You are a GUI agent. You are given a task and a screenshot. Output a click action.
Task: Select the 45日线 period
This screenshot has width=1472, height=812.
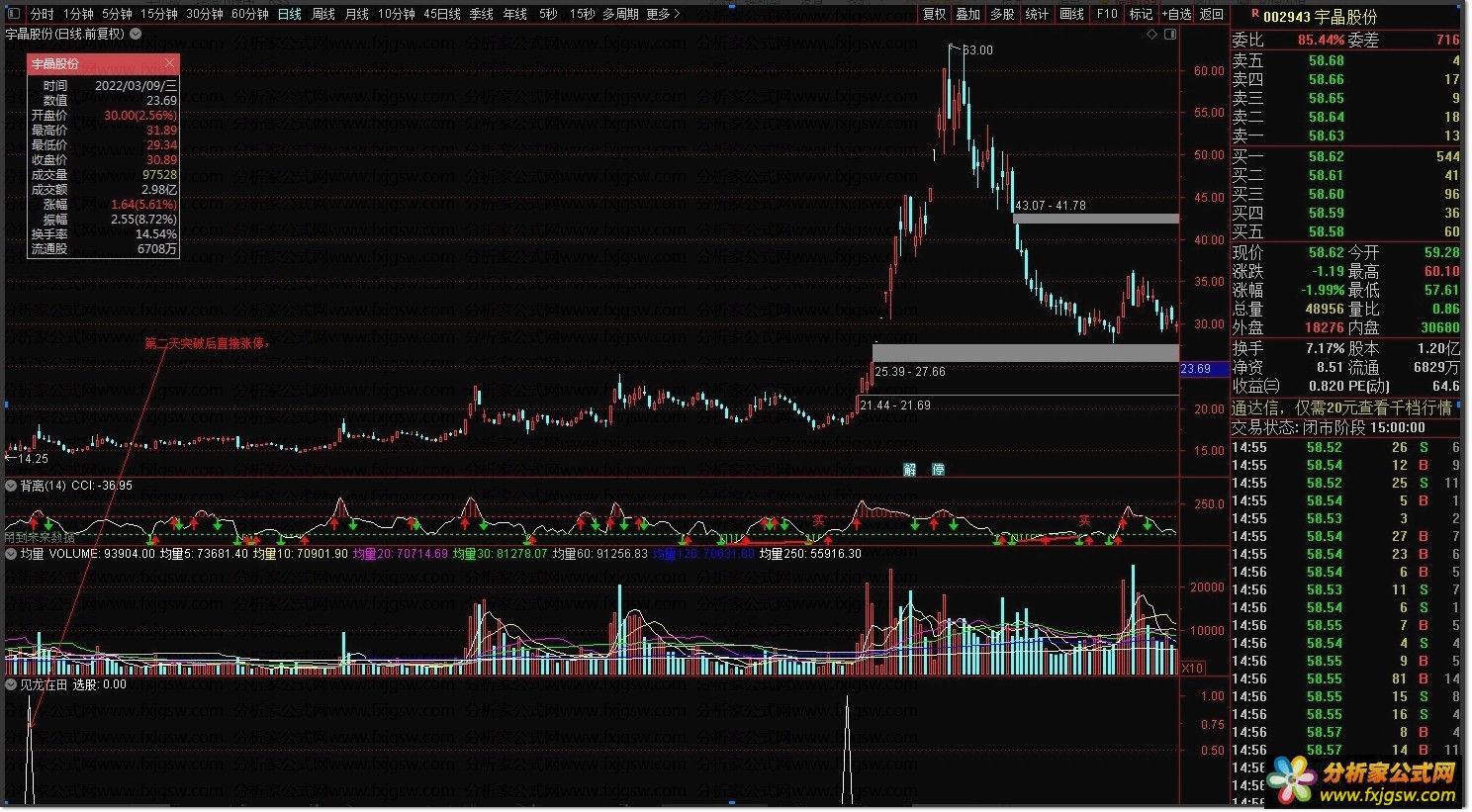pos(442,14)
